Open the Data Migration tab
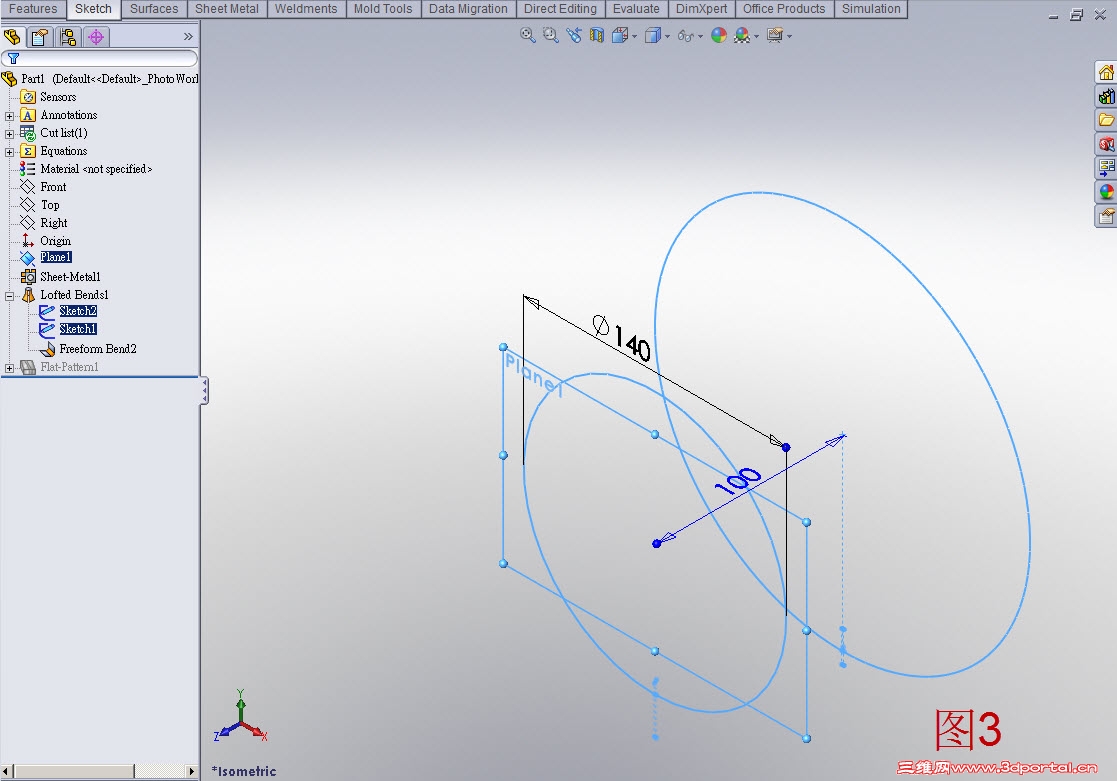This screenshot has width=1117, height=781. pos(468,9)
